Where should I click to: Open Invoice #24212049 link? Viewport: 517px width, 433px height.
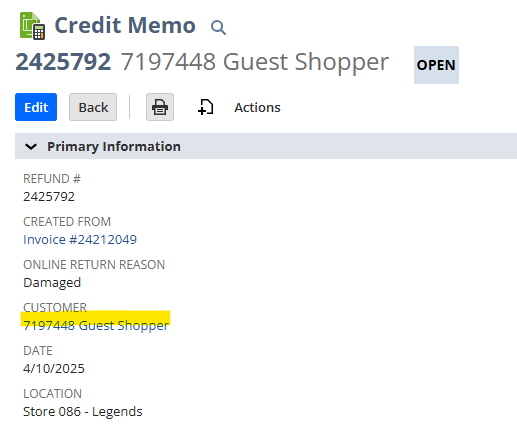pyautogui.click(x=80, y=239)
